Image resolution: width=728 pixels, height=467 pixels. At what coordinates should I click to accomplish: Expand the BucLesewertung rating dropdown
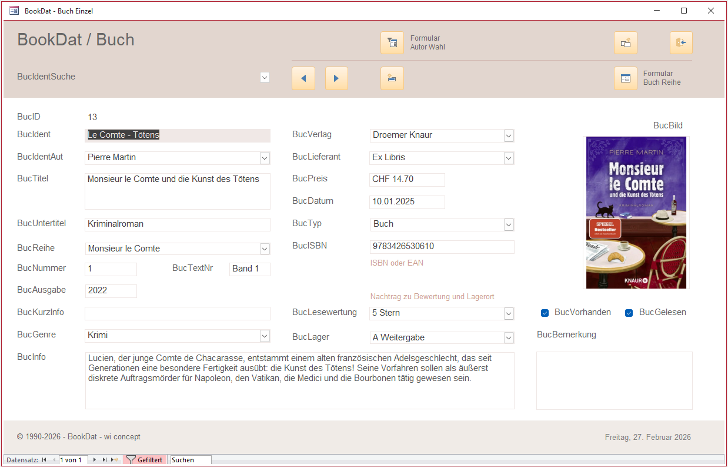pyautogui.click(x=508, y=313)
